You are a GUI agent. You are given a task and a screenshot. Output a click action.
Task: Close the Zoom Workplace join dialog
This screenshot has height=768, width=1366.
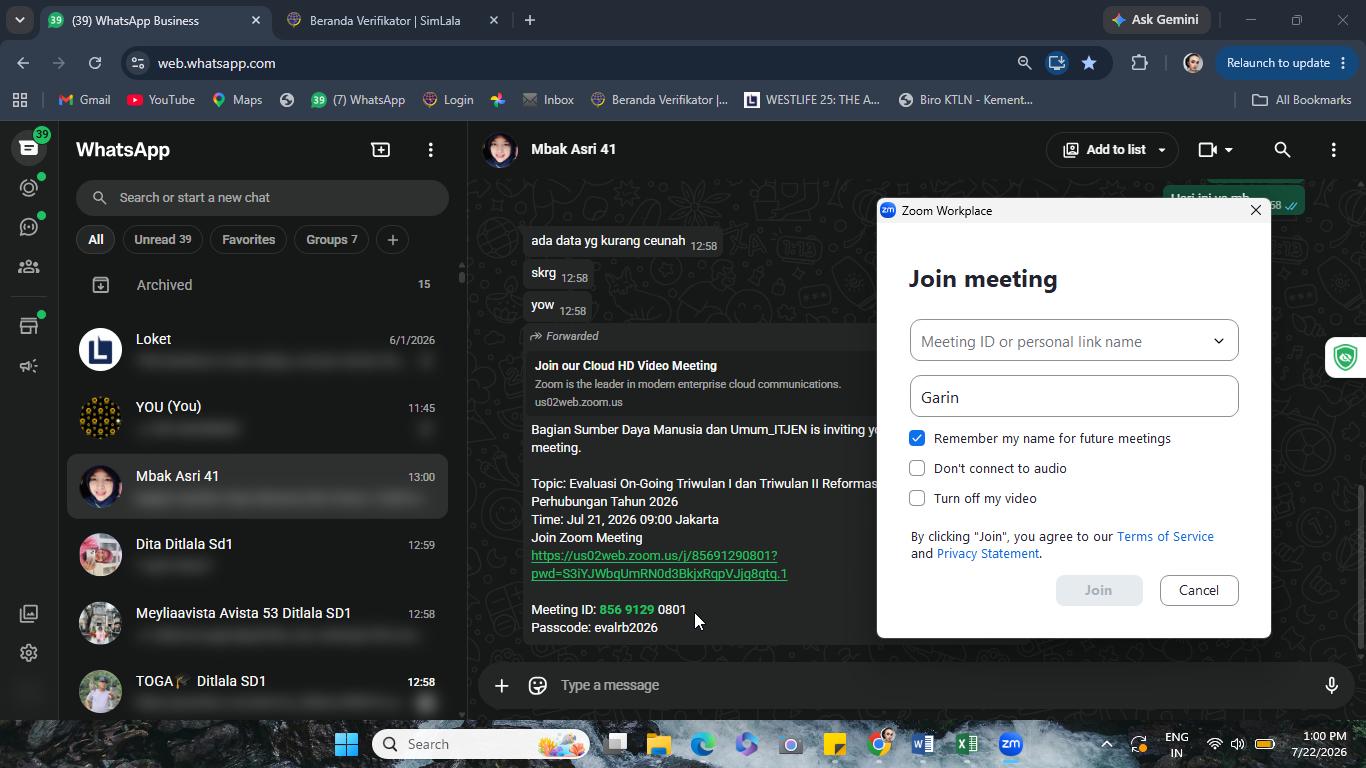pyautogui.click(x=1256, y=210)
